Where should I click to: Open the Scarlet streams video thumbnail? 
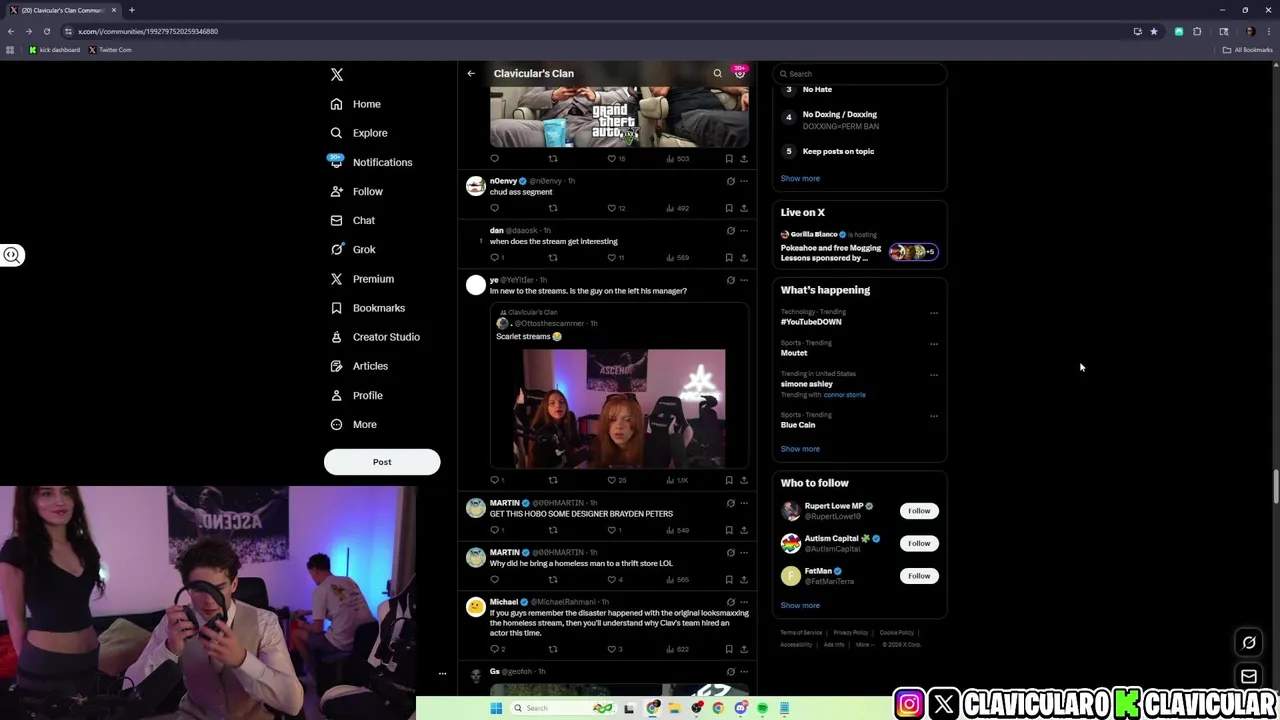(619, 408)
